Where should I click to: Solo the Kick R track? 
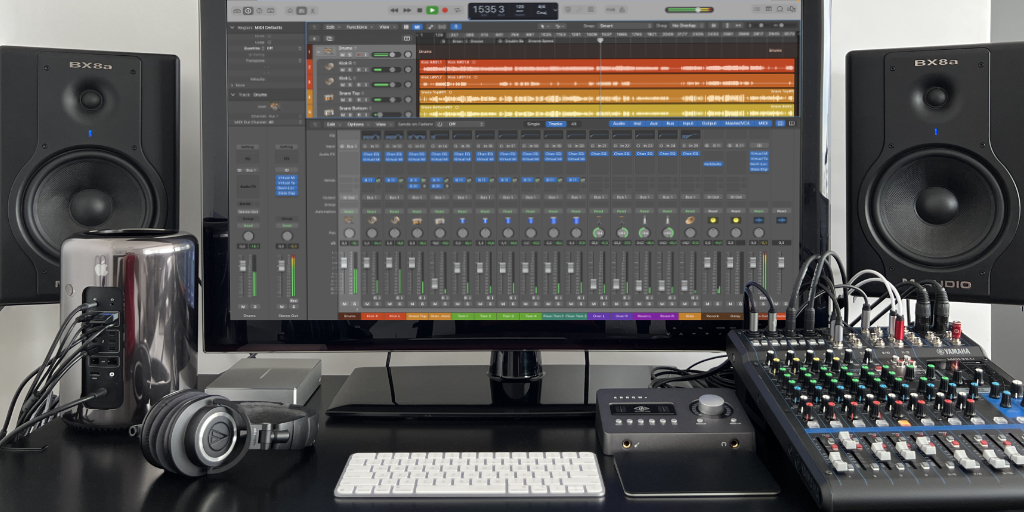click(x=351, y=71)
